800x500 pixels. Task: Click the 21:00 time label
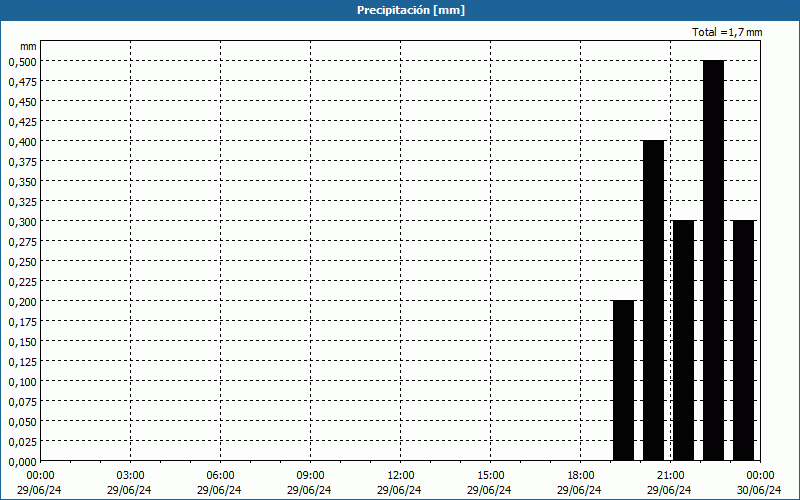(x=670, y=476)
